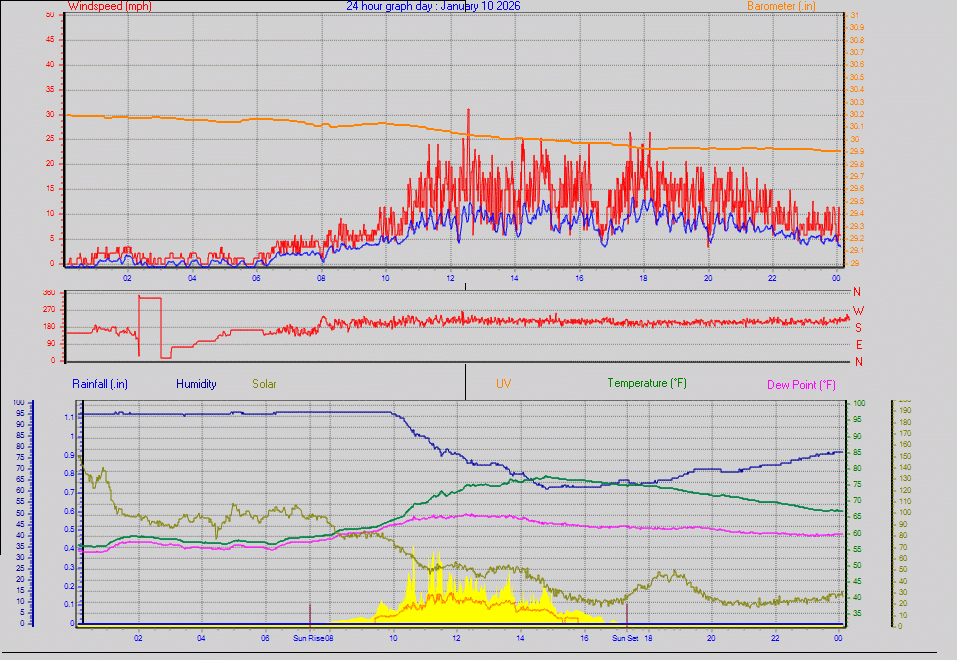Toggle the Humidity series label
Image resolution: width=957 pixels, height=660 pixels.
coord(197,383)
